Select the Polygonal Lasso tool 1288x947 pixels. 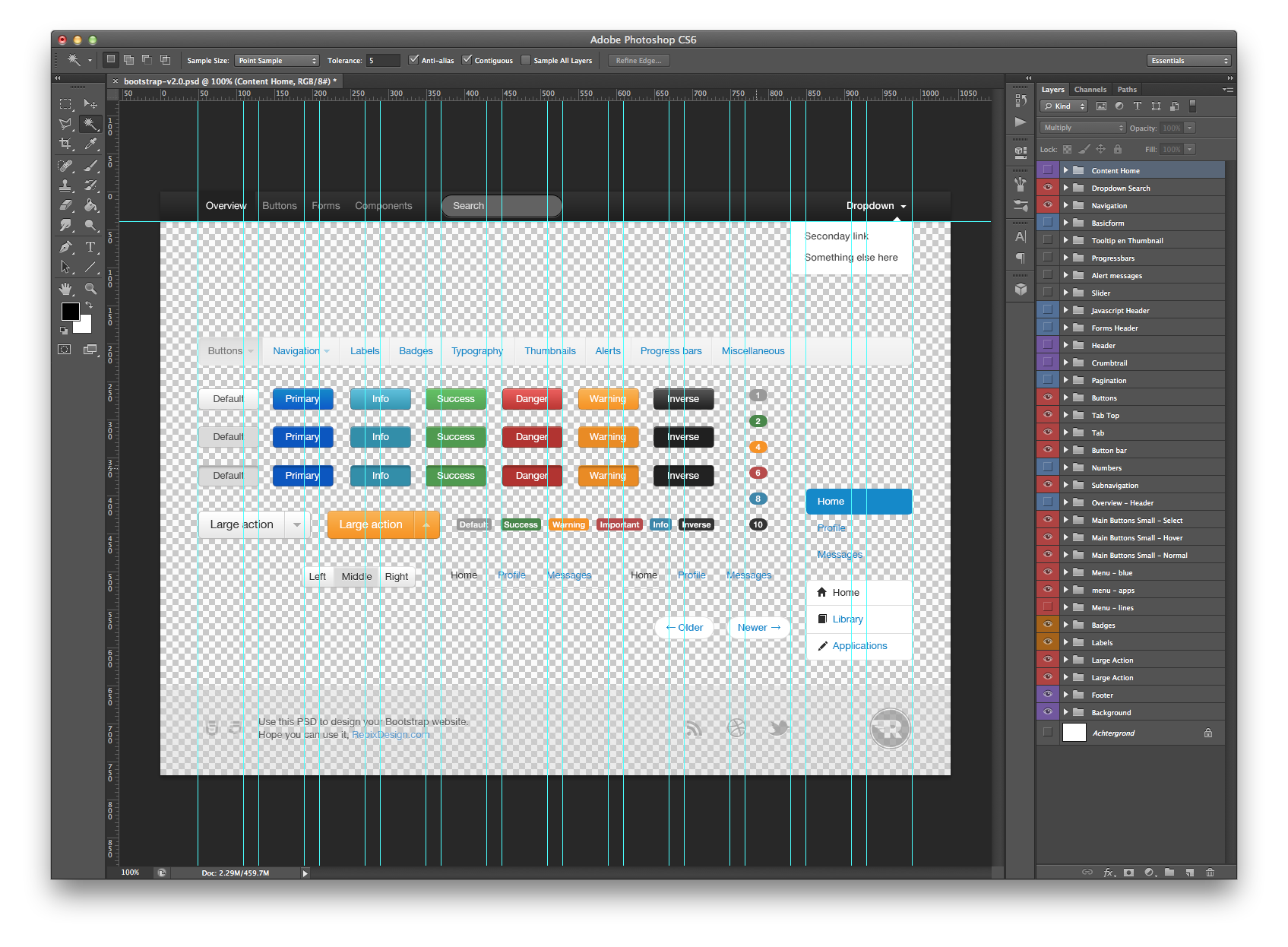point(66,123)
